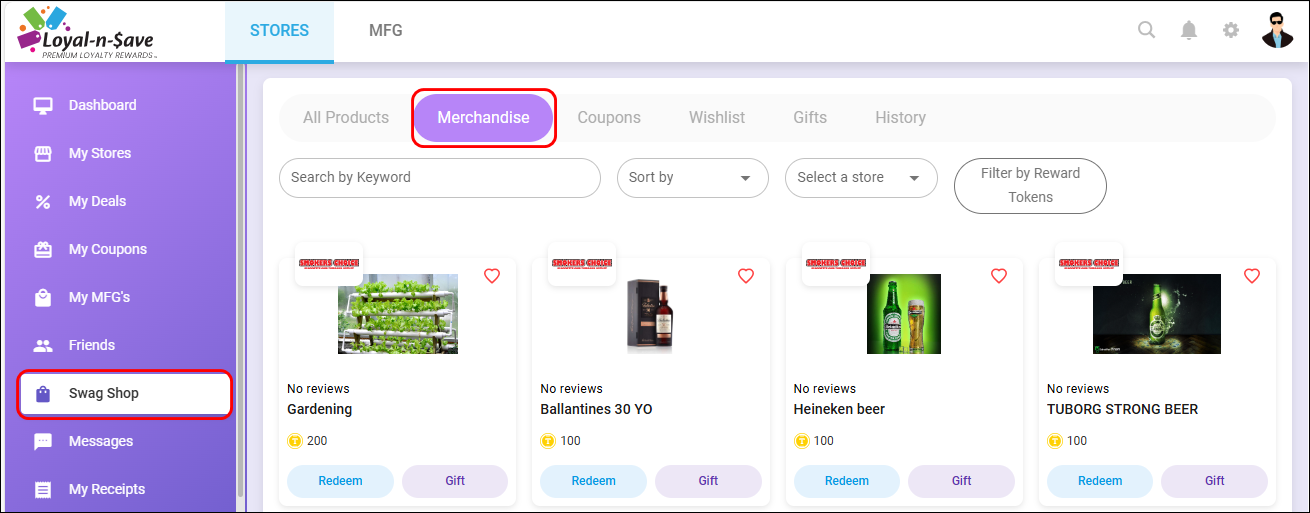Open the TUBORG STRONG BEER image
Image resolution: width=1310 pixels, height=513 pixels.
pos(1157,314)
